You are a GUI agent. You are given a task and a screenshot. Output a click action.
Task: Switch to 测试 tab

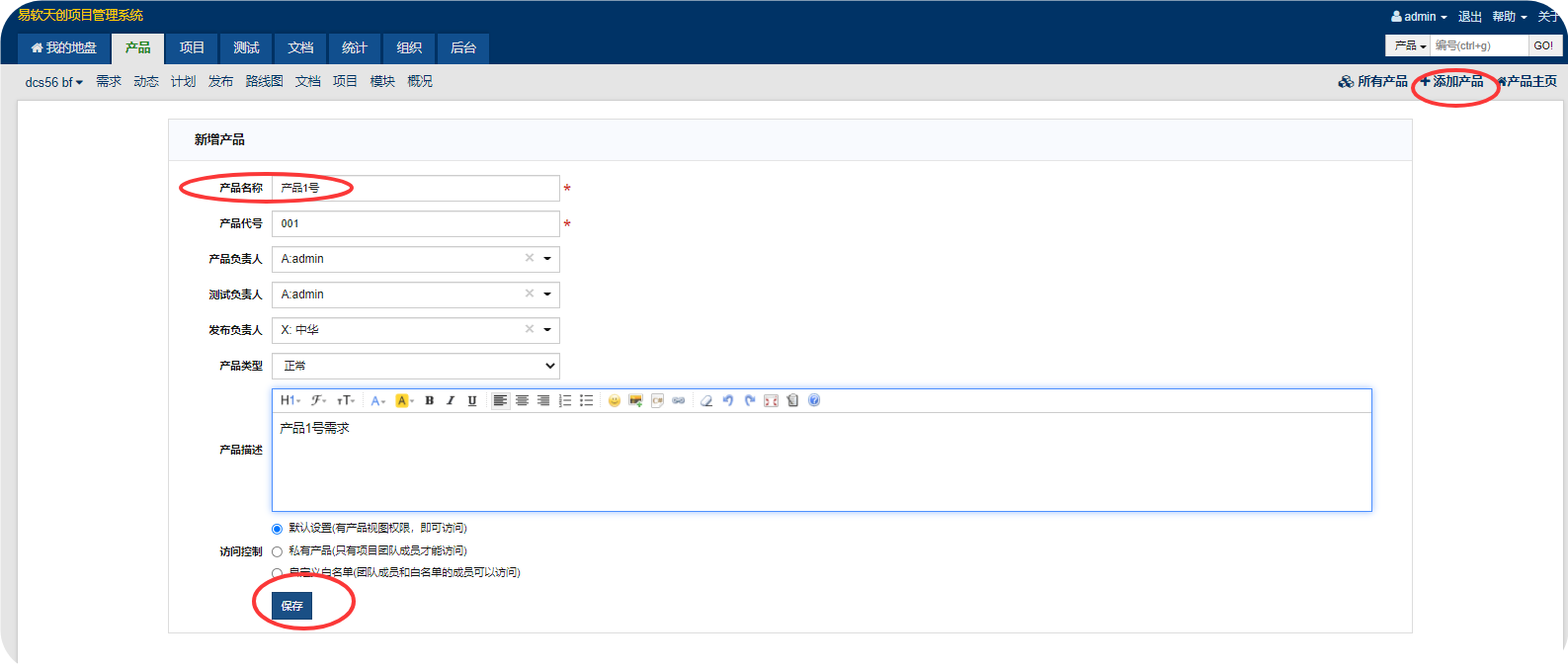[x=246, y=47]
